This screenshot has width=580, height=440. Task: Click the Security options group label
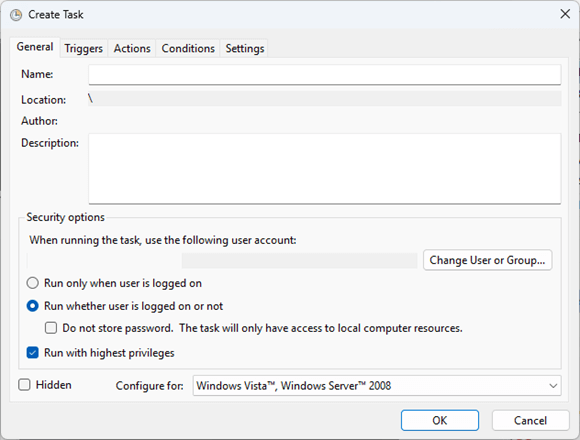point(65,217)
